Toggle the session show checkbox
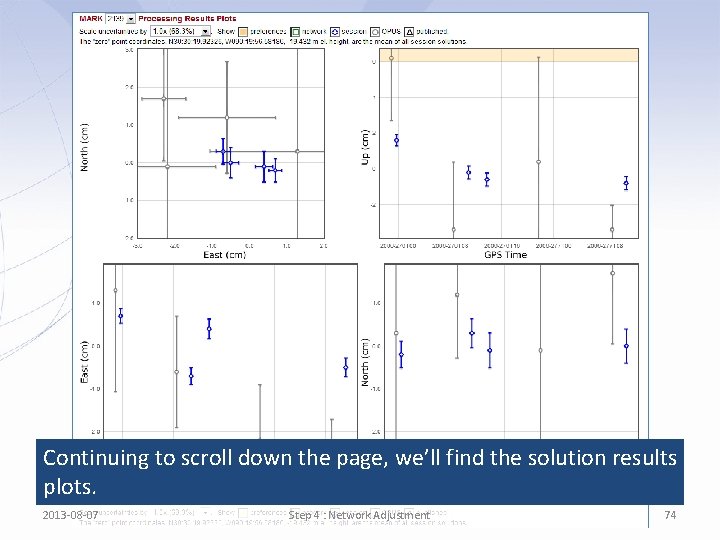 pos(335,32)
